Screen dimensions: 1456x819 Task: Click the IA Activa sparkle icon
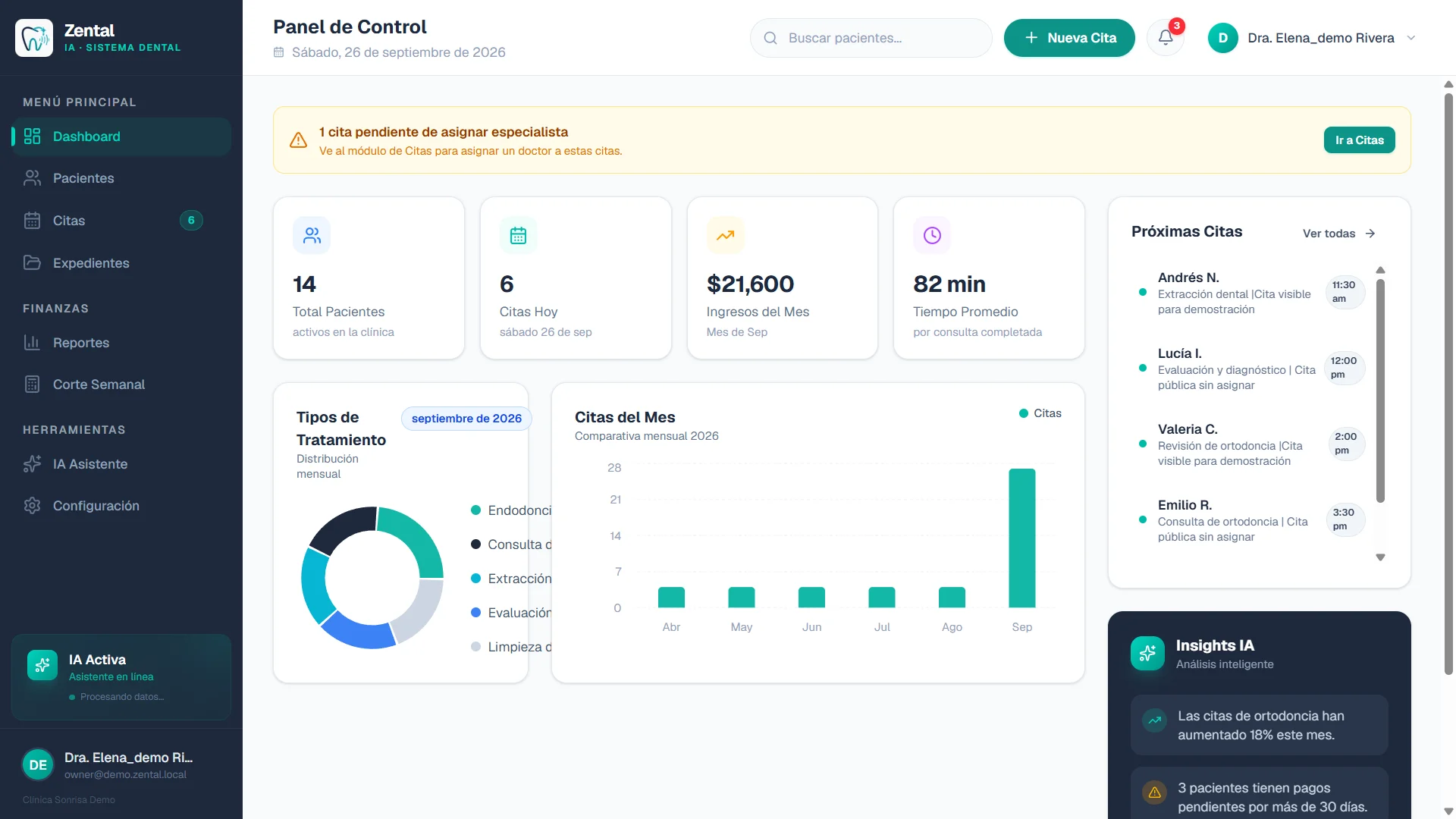42,665
